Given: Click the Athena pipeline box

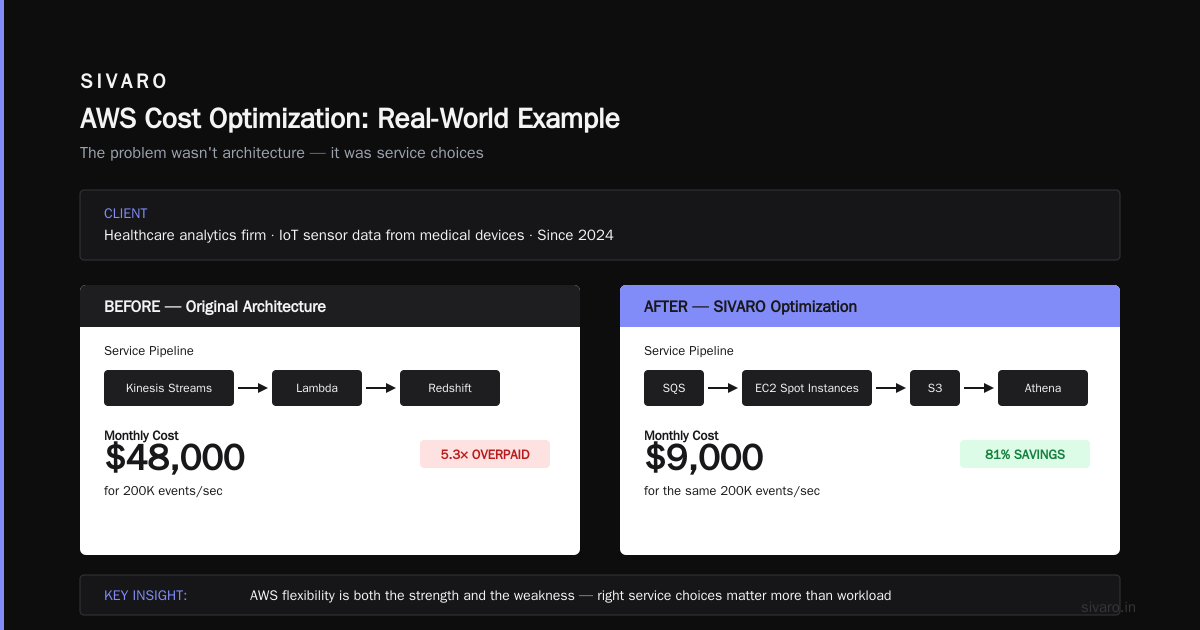Looking at the screenshot, I should (x=1043, y=388).
